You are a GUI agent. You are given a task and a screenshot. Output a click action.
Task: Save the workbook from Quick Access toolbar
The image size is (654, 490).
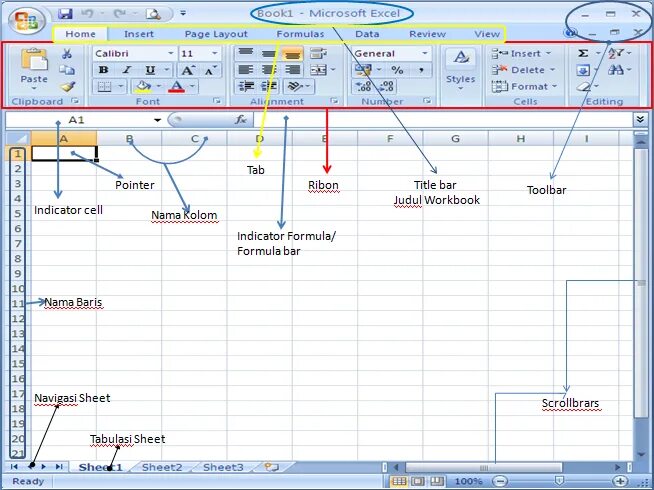click(65, 14)
